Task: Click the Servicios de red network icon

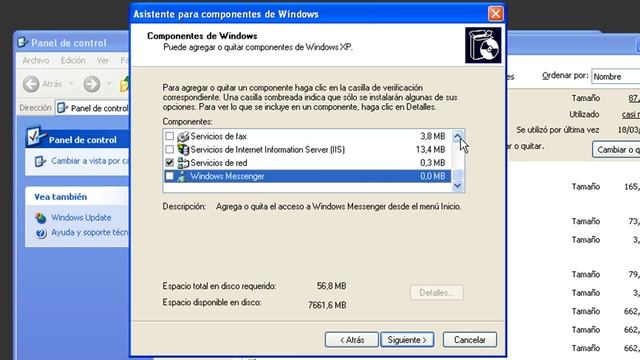Action: (x=183, y=163)
